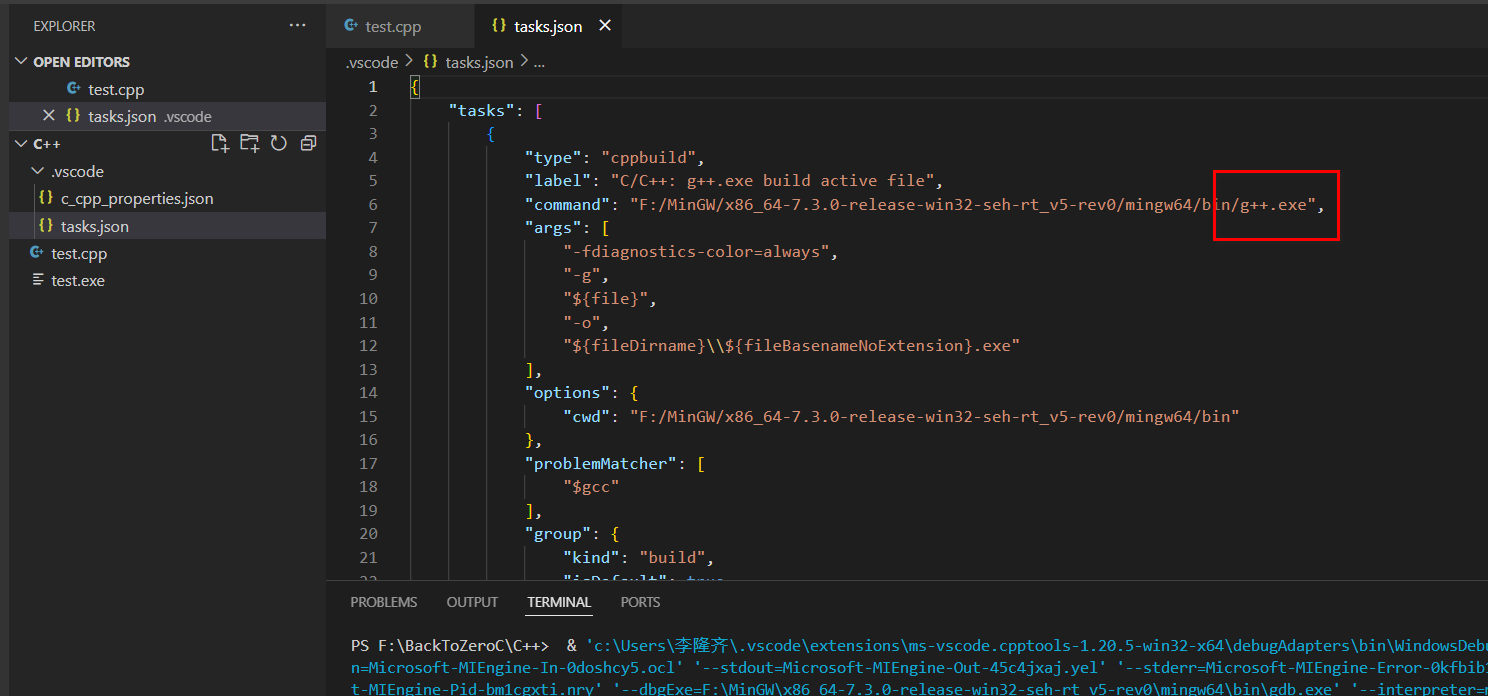Click JSON braces icon on tasks.json tab
This screenshot has height=696, width=1488.
(x=499, y=26)
